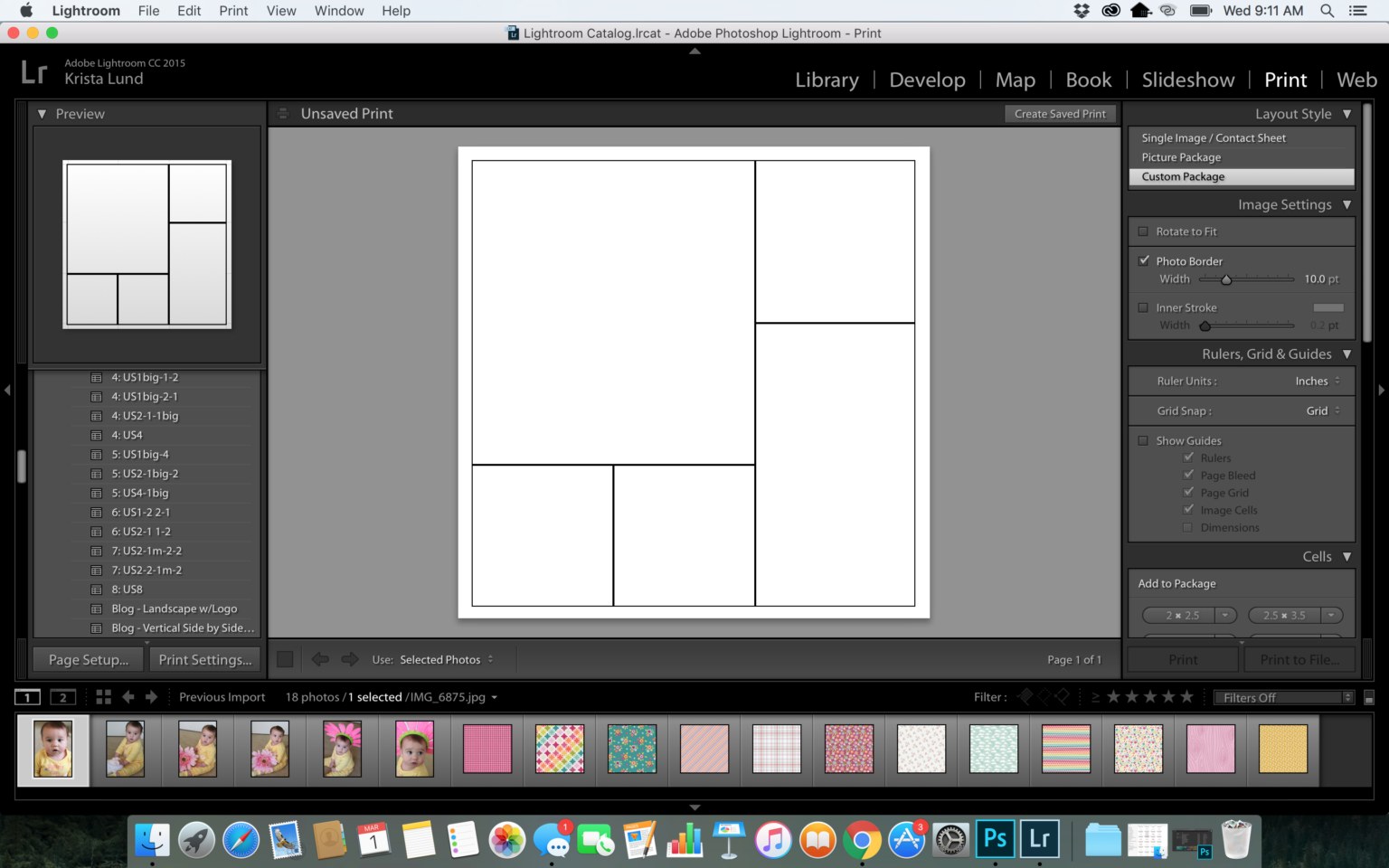Click the first flag filter icon
1389x868 pixels.
[1025, 696]
